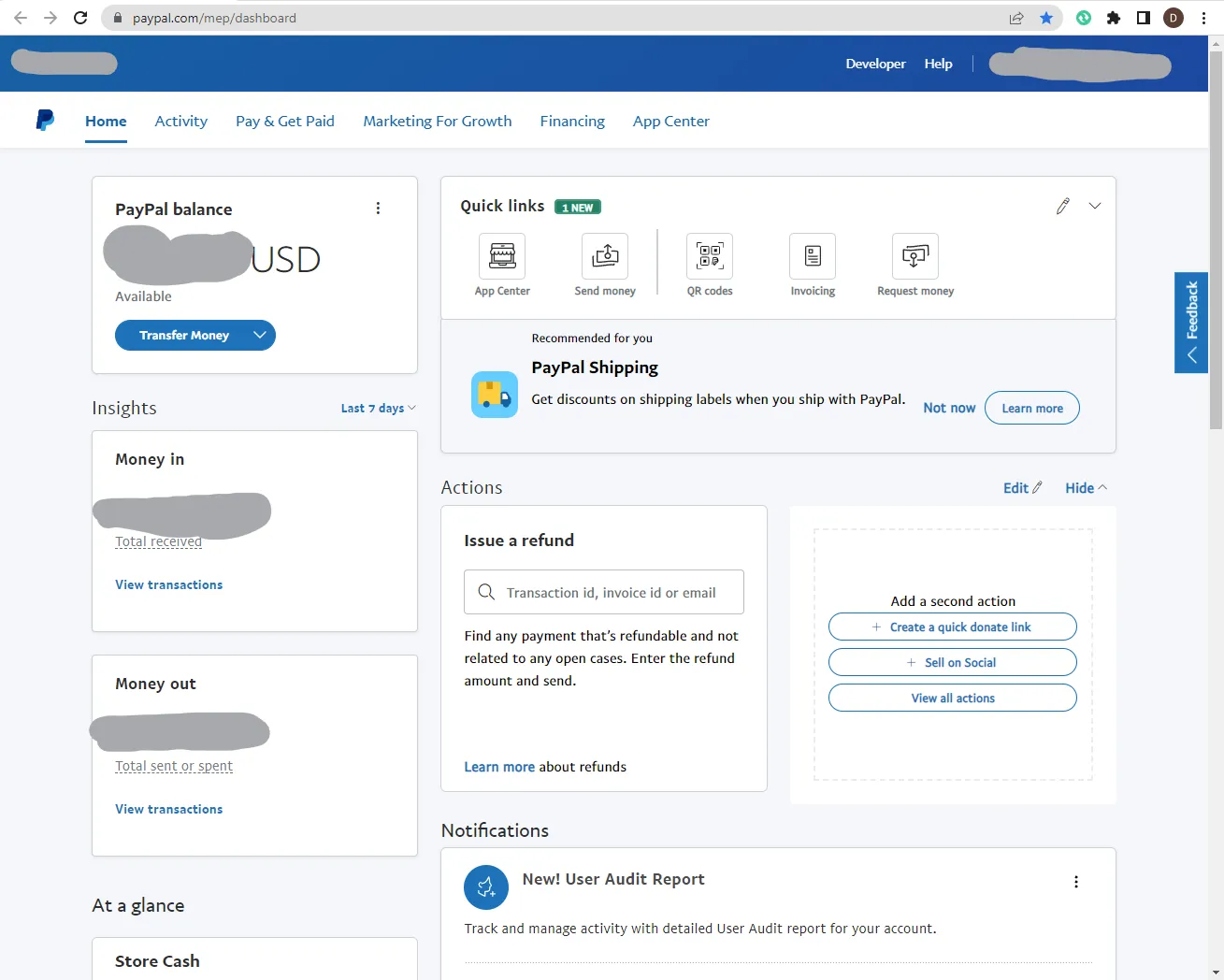Image resolution: width=1224 pixels, height=980 pixels.
Task: Click the 1 NEW badge beside Quick links
Action: pos(578,208)
